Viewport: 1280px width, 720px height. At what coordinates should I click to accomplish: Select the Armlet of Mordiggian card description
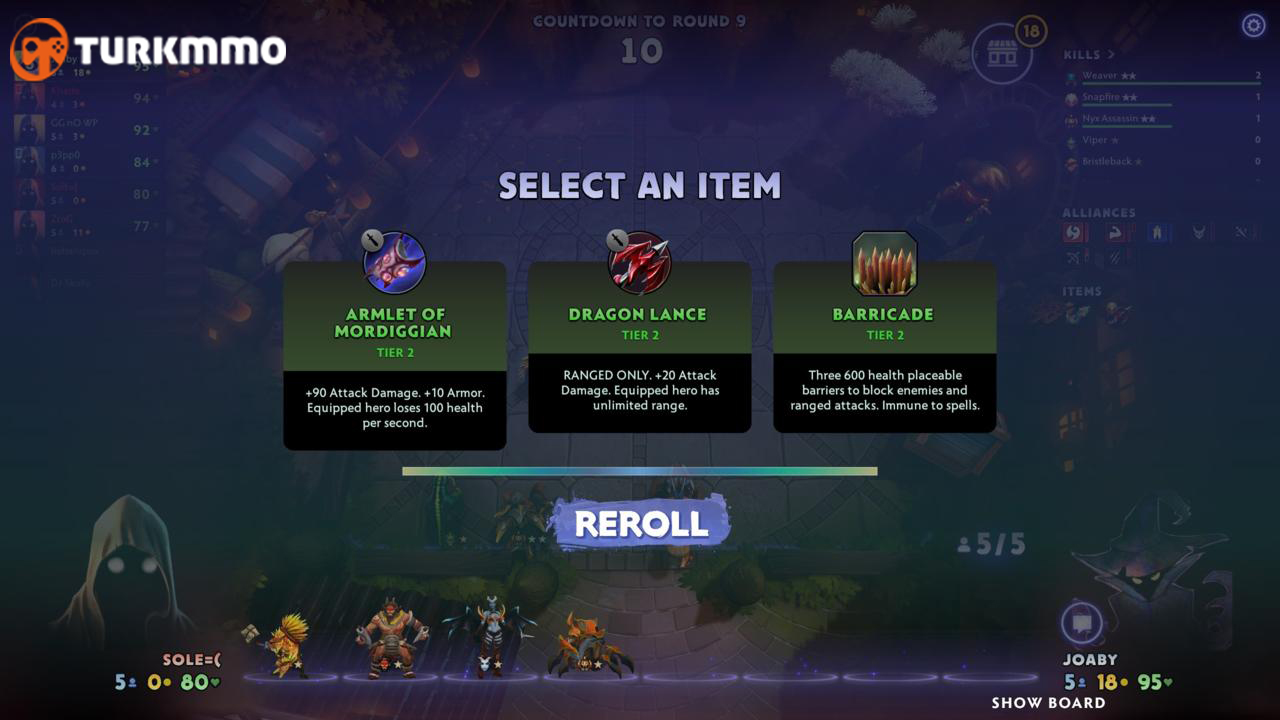395,408
